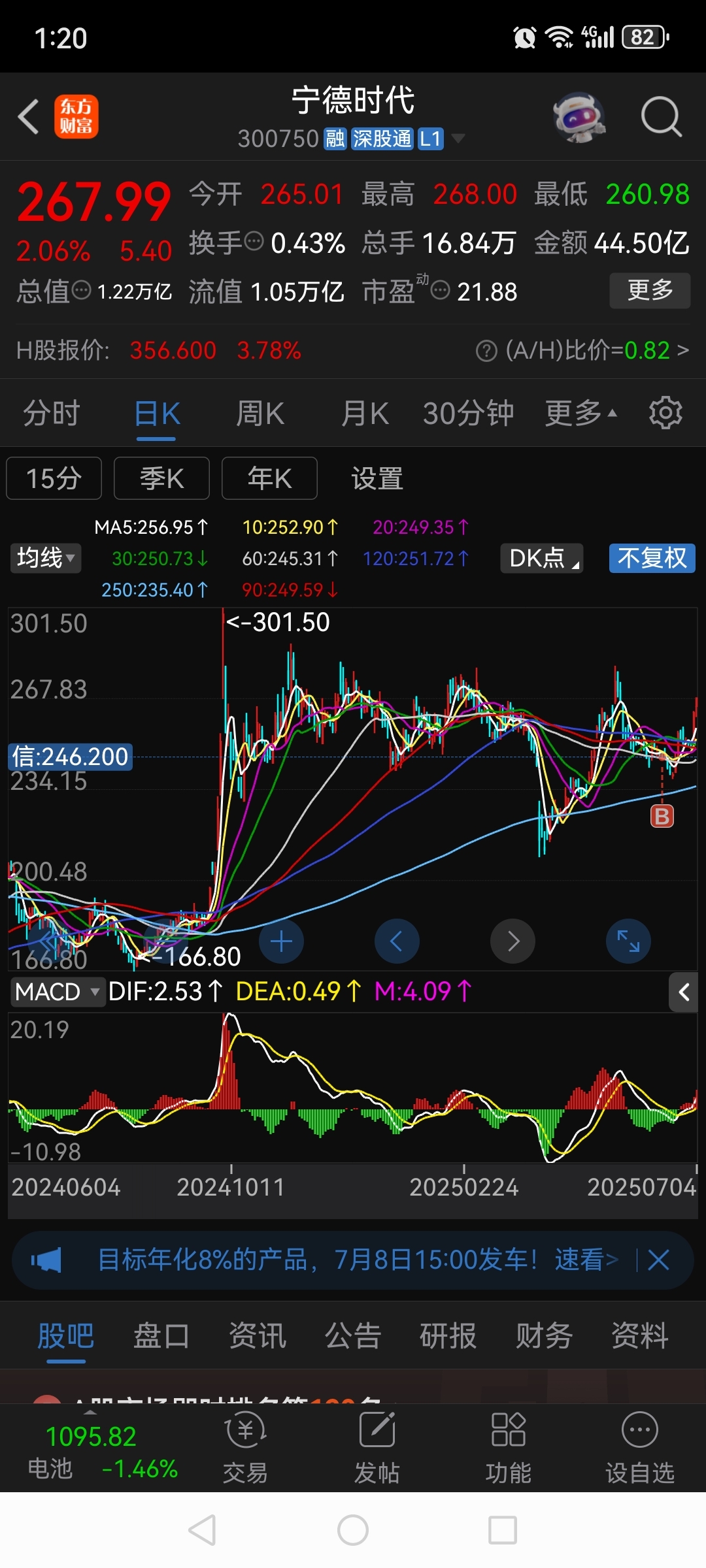Open stock search magnifier
This screenshot has width=706, height=1568.
(661, 117)
